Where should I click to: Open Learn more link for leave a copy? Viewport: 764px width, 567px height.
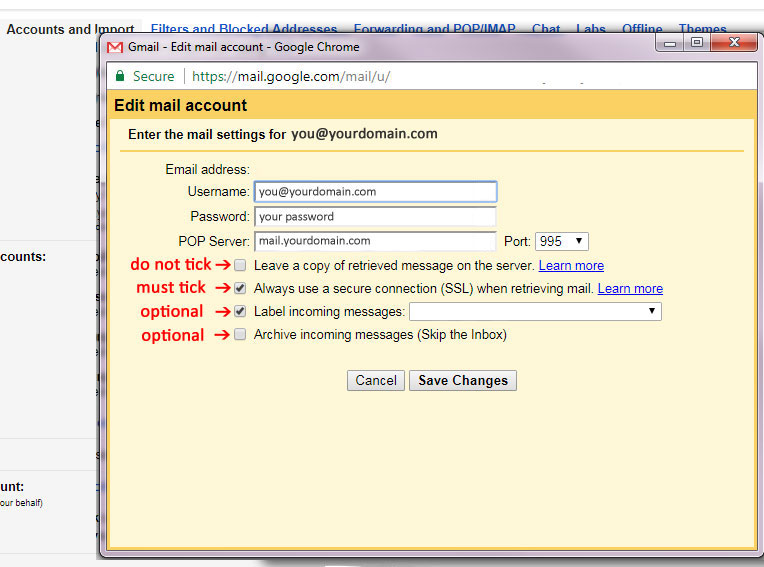571,265
